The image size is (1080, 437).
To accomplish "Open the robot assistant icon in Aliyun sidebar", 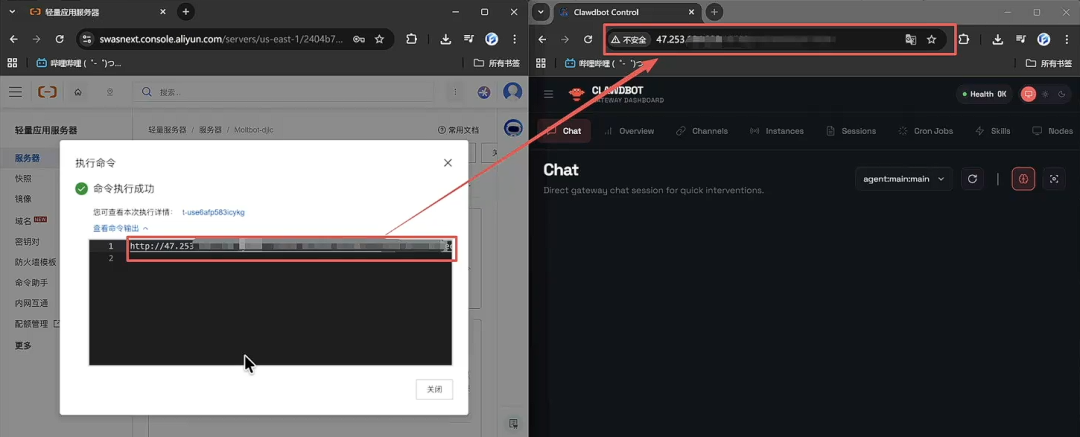I will (512, 128).
